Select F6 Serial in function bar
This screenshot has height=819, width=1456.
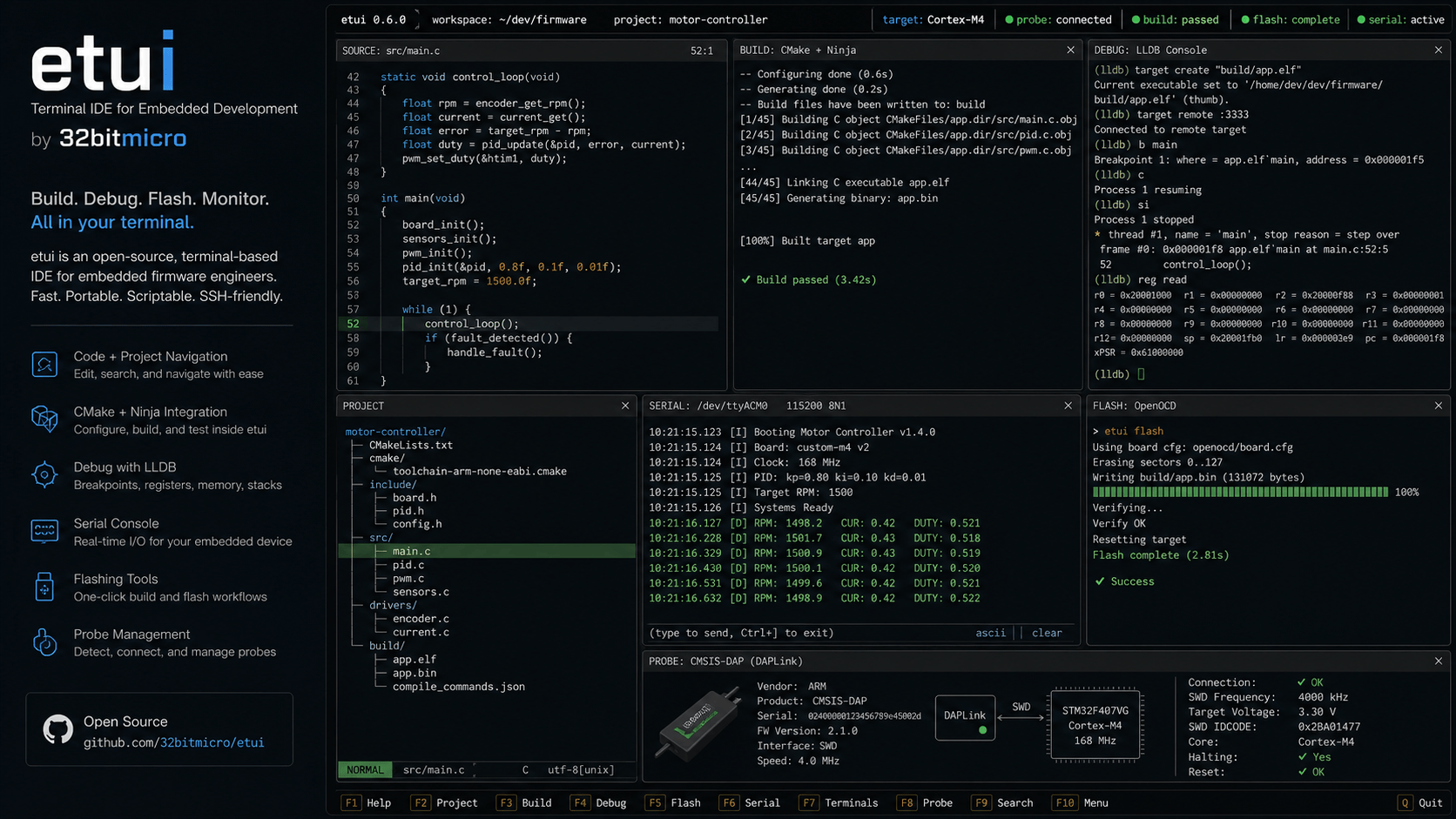click(x=750, y=802)
